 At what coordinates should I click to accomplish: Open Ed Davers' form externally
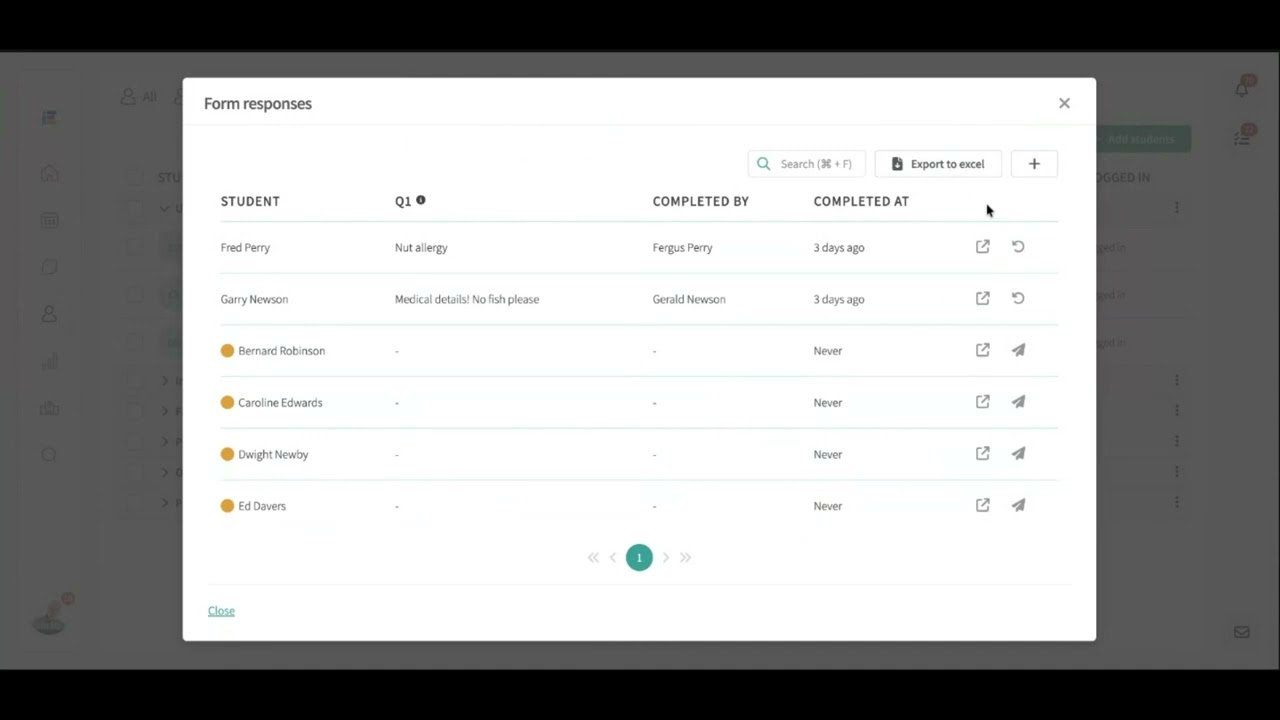pyautogui.click(x=983, y=505)
